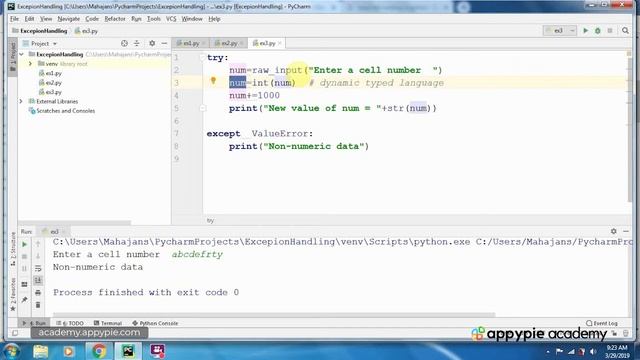Rerun ex3 in Run panel

coord(24,244)
